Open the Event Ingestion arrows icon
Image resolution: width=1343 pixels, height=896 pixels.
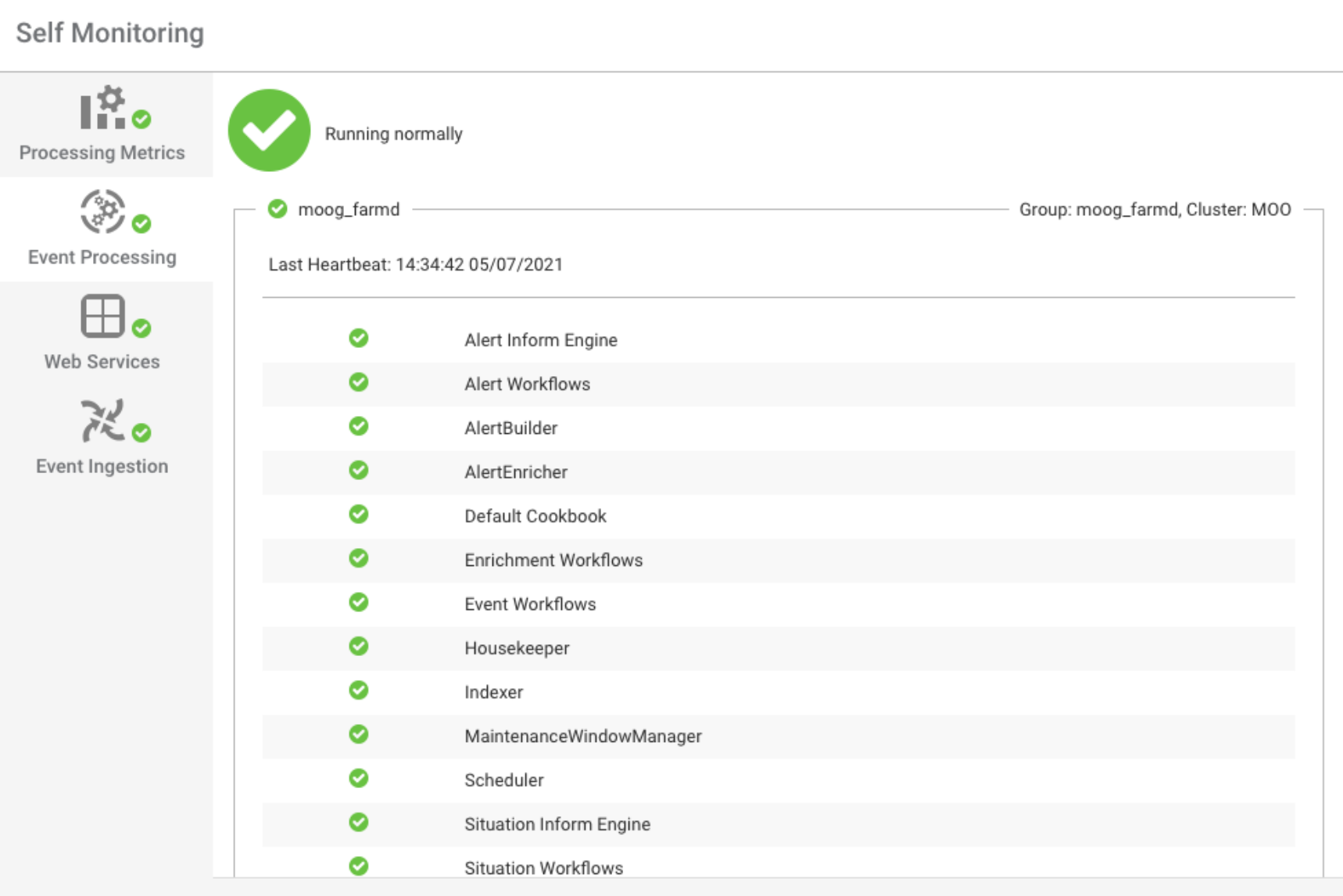(x=102, y=421)
